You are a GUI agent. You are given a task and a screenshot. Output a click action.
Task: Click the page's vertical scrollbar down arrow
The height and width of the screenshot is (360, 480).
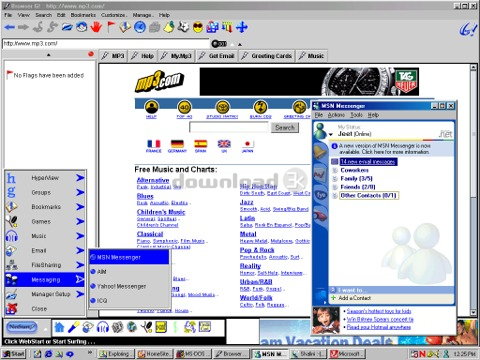[473, 312]
